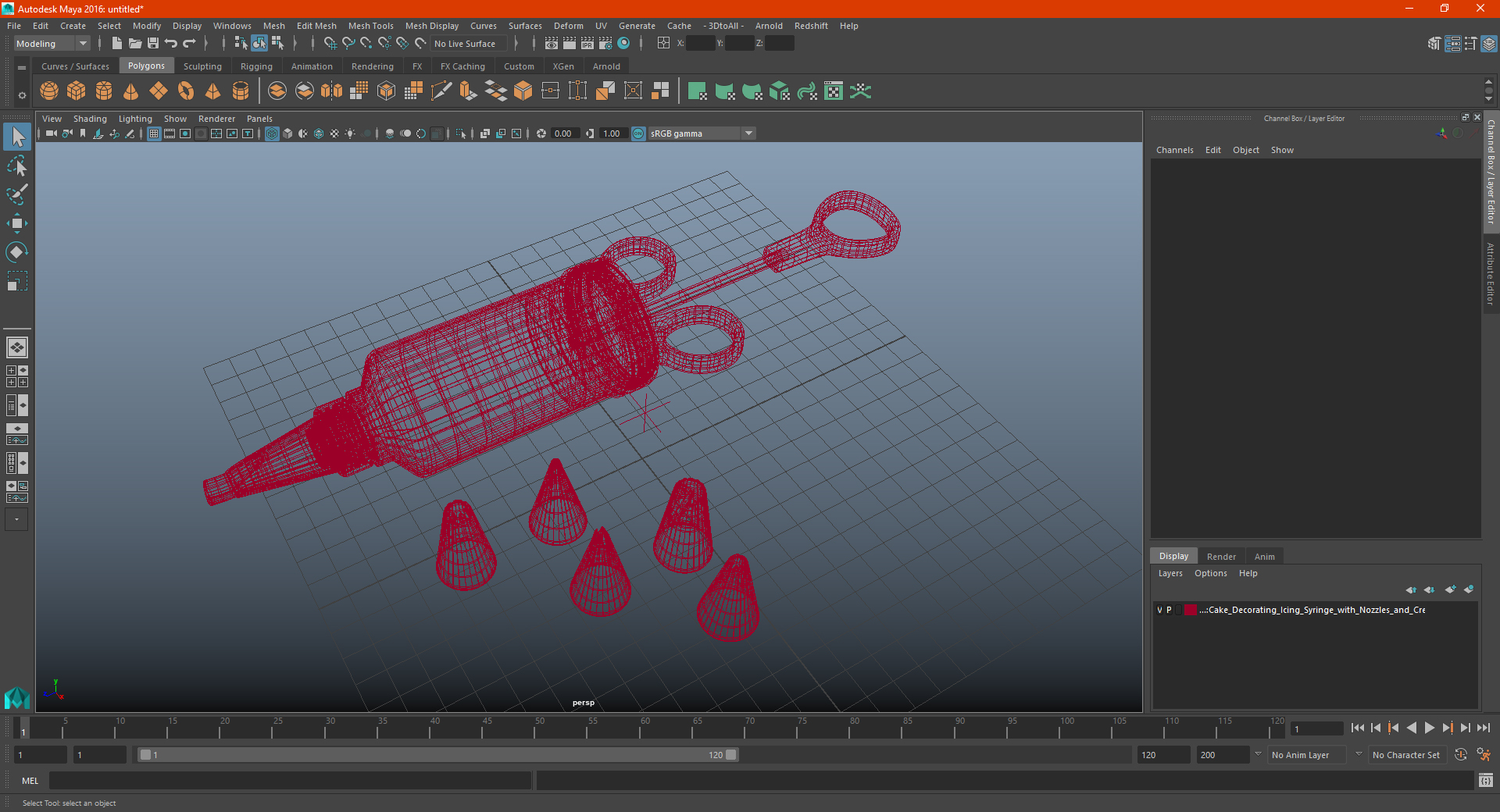Click the No Live Surface field
Viewport: 1500px width, 812px height.
tap(469, 44)
